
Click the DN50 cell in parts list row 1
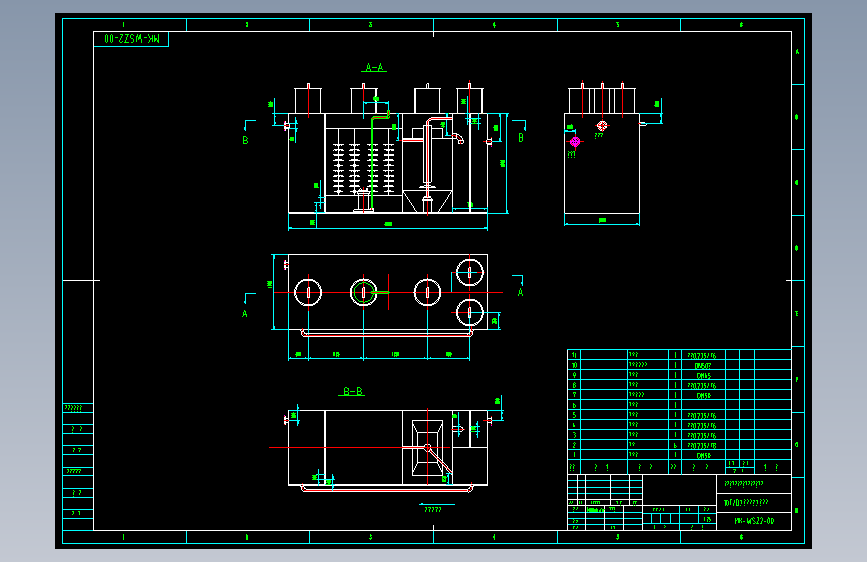(703, 456)
